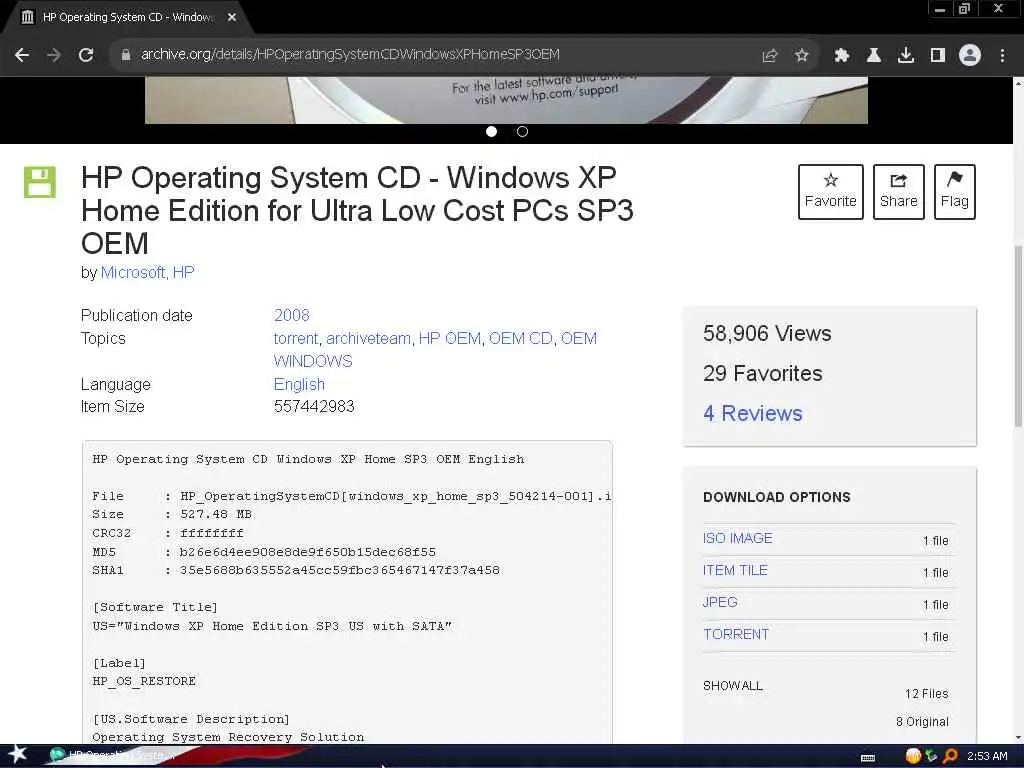
Task: Click the Share button
Action: pyautogui.click(x=899, y=192)
